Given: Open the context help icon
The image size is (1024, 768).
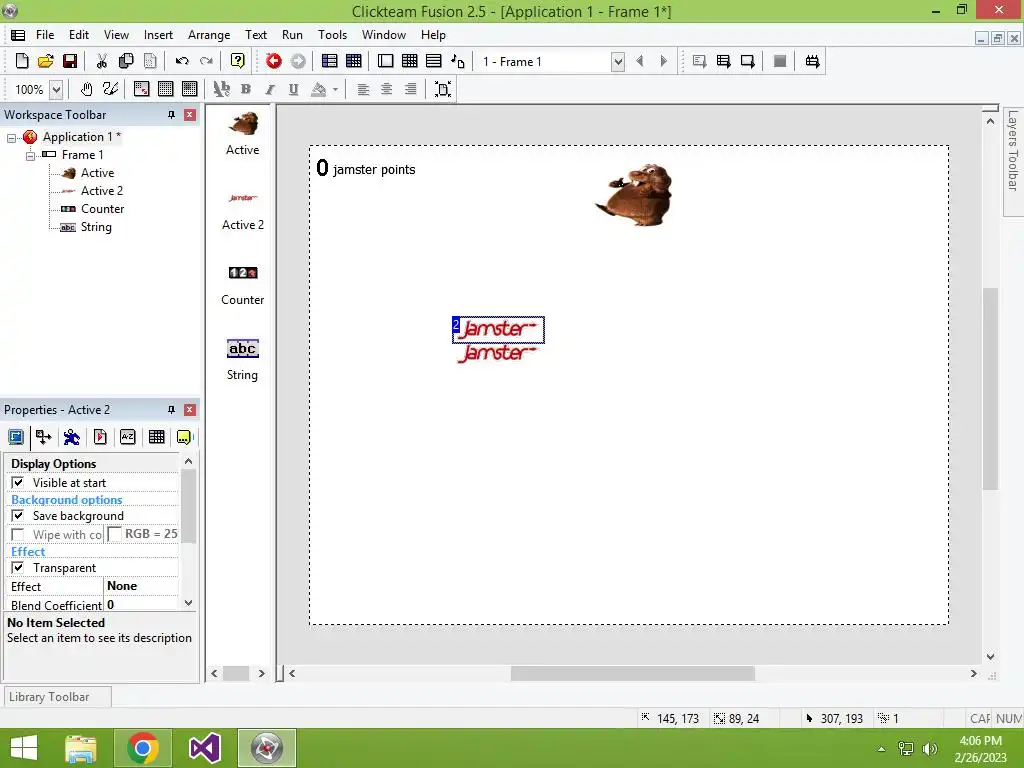Looking at the screenshot, I should pyautogui.click(x=238, y=61).
